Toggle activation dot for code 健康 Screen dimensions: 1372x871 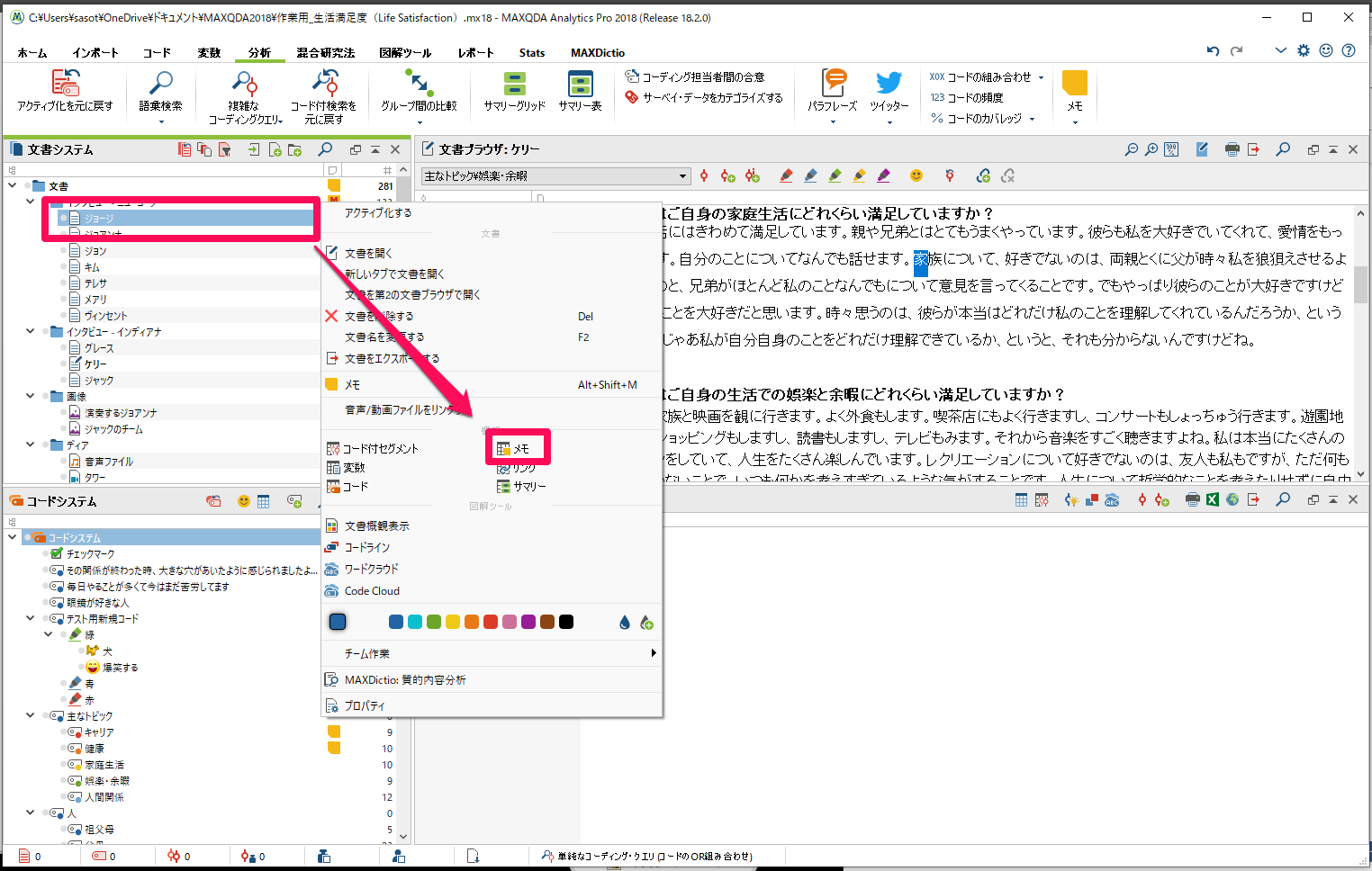click(x=63, y=749)
